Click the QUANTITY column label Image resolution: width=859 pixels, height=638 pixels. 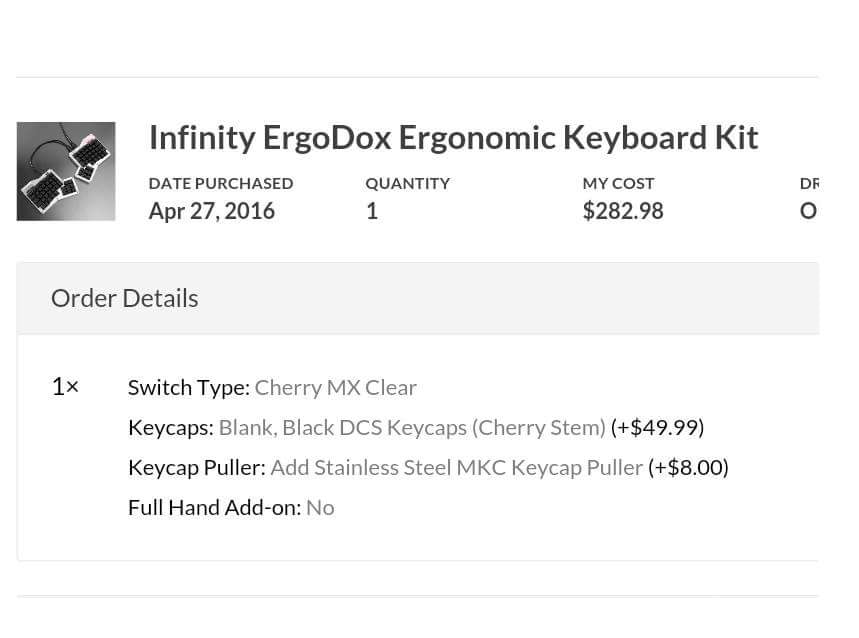[407, 183]
